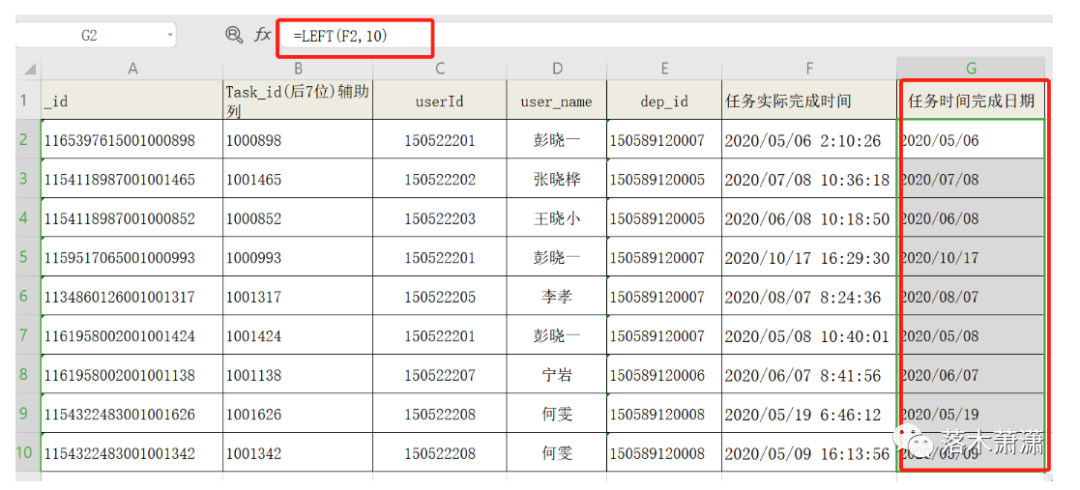Select the 2020/08/07 date cell in column G
This screenshot has height=490, width=1080.
point(971,297)
